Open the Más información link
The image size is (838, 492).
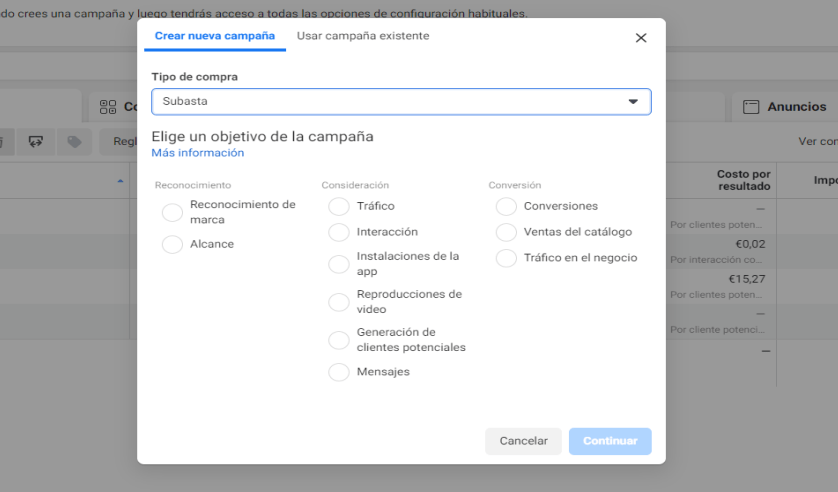click(197, 153)
